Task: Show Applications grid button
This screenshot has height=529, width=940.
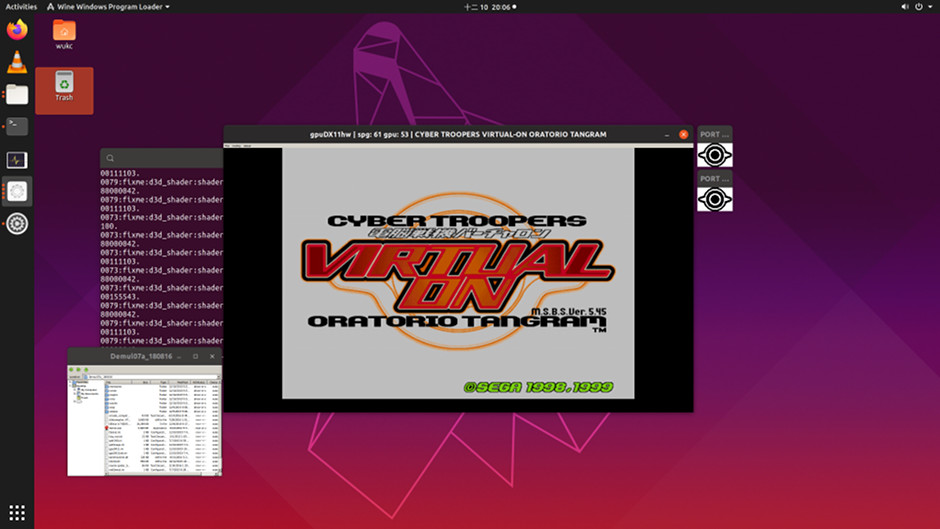Action: pos(17,513)
